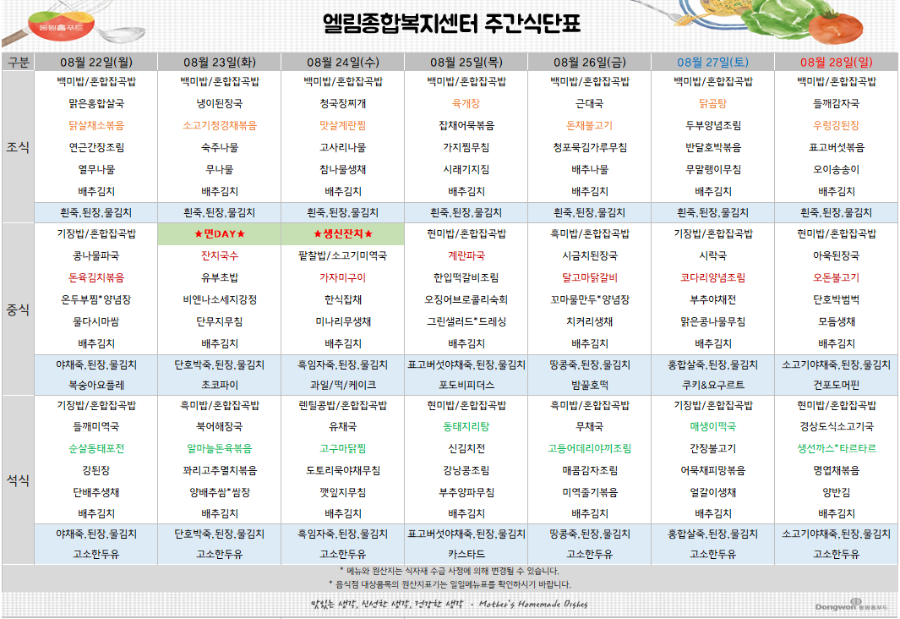Click the 중식 row label
This screenshot has width=900, height=619.
18,310
